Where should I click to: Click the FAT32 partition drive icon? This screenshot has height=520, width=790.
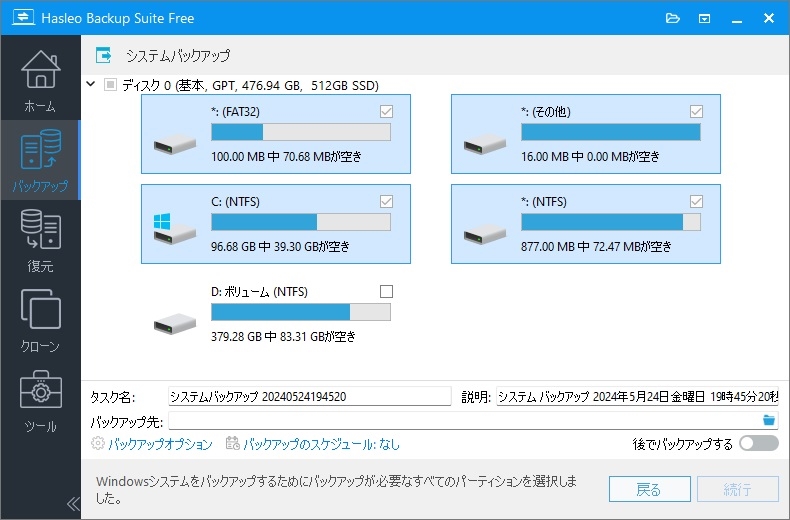pos(175,145)
